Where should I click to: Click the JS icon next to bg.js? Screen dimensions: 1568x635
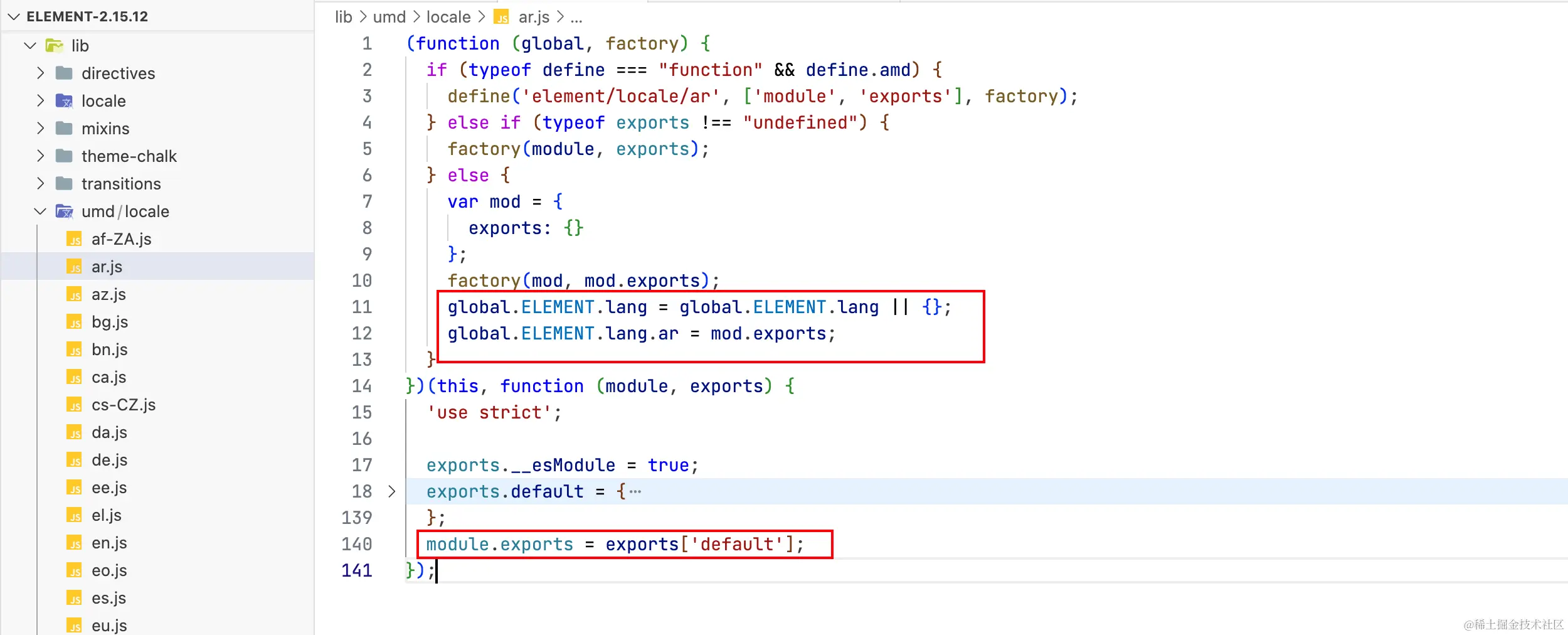(74, 322)
